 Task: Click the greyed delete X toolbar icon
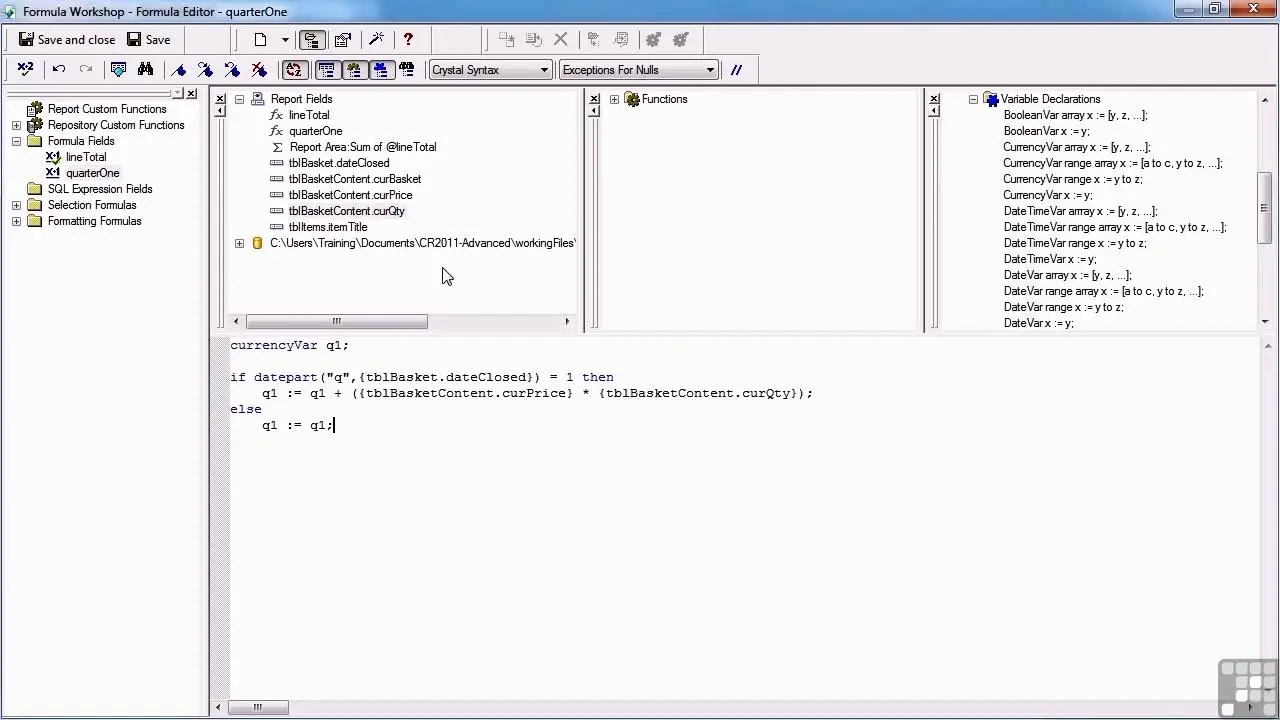tap(561, 40)
